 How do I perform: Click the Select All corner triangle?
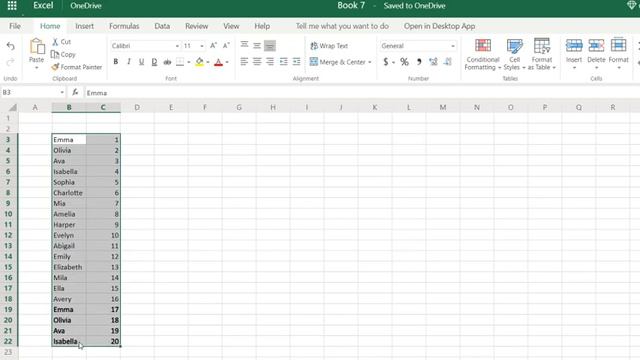pos(12,108)
